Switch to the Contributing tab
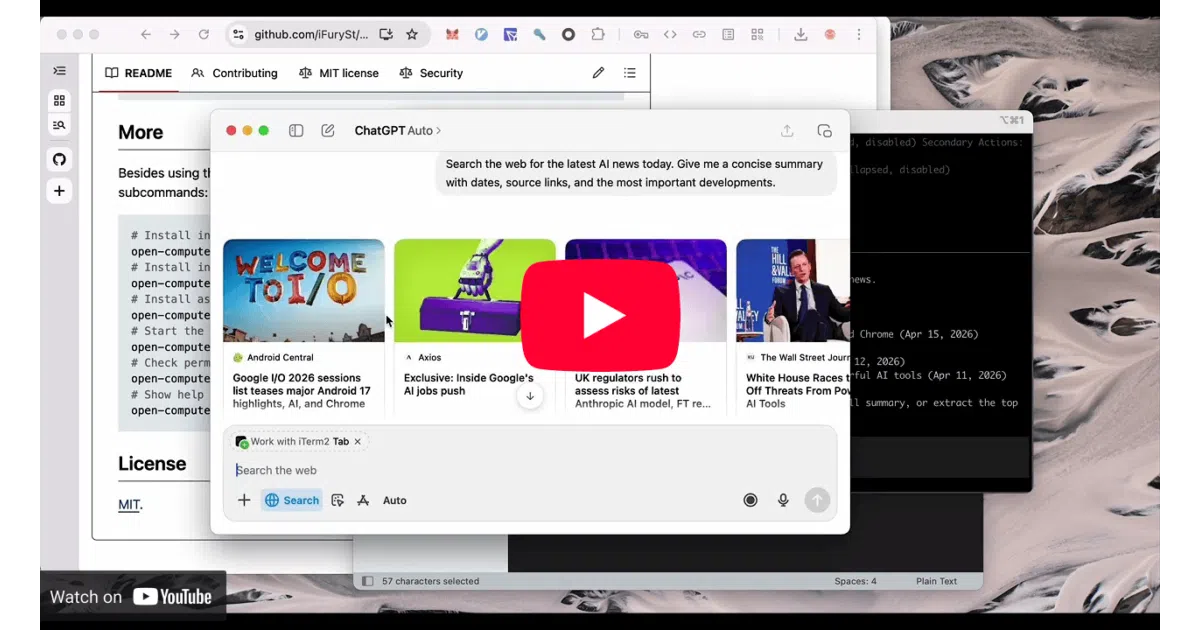Screen dimensions: 1200x630 234,73
